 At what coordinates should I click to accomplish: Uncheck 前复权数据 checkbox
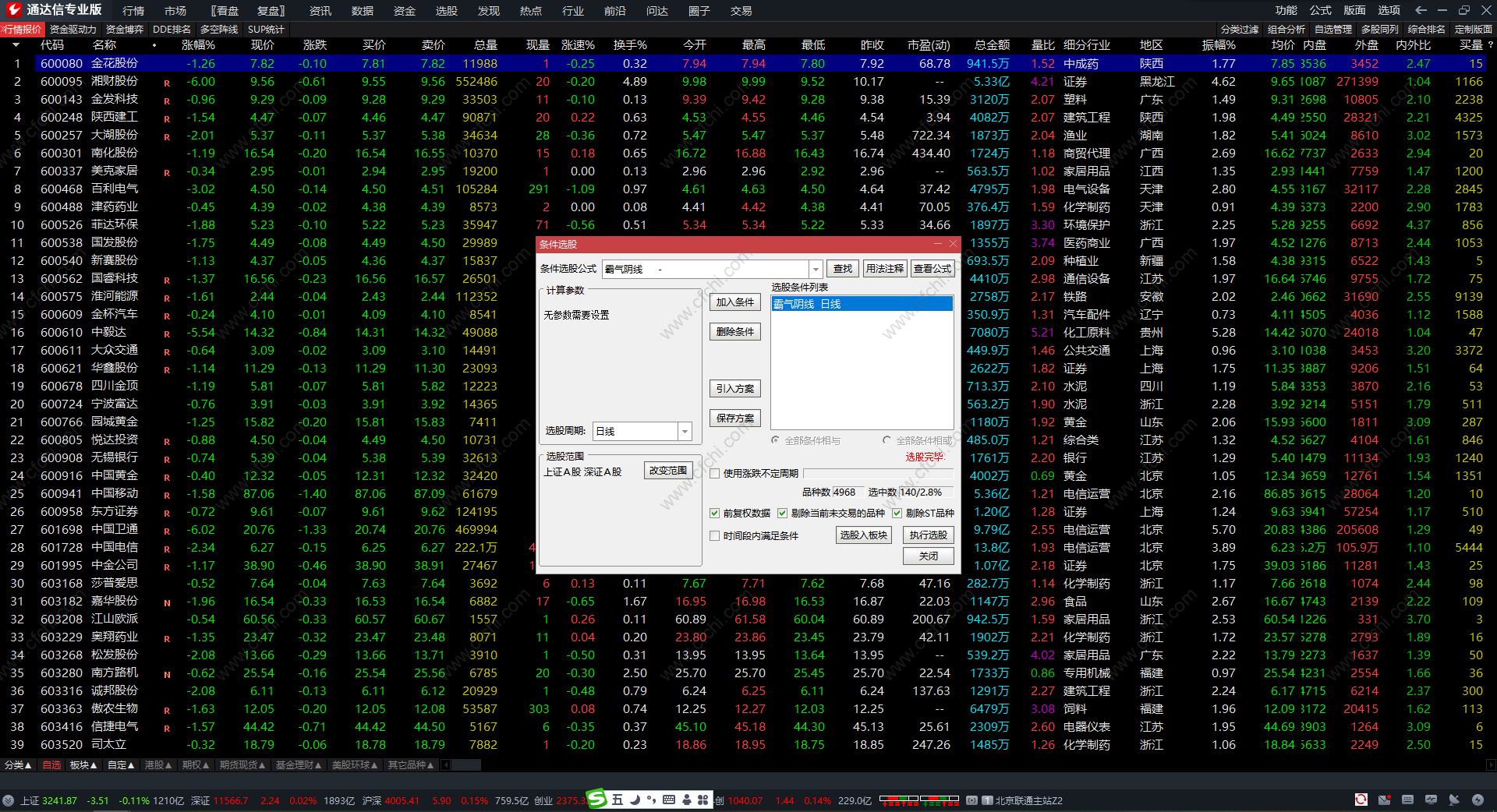tap(714, 513)
